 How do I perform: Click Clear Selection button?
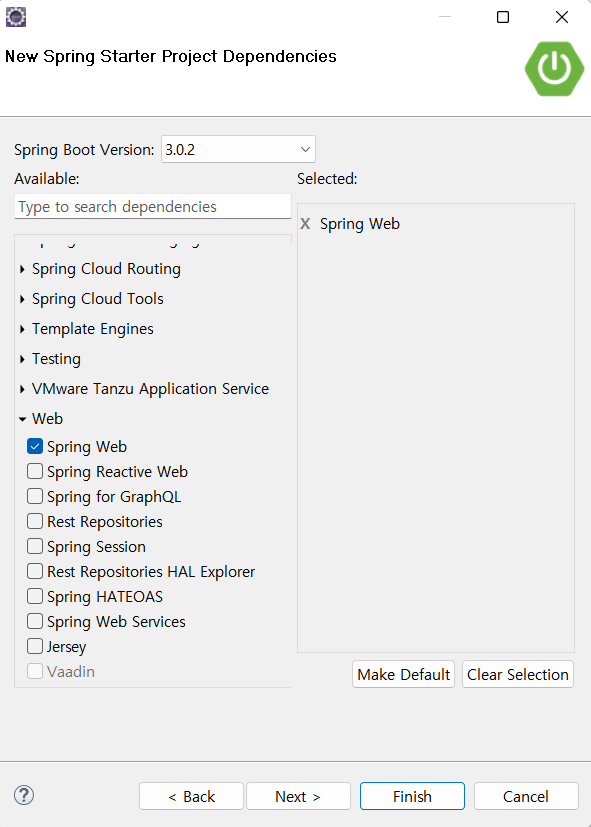(x=518, y=674)
